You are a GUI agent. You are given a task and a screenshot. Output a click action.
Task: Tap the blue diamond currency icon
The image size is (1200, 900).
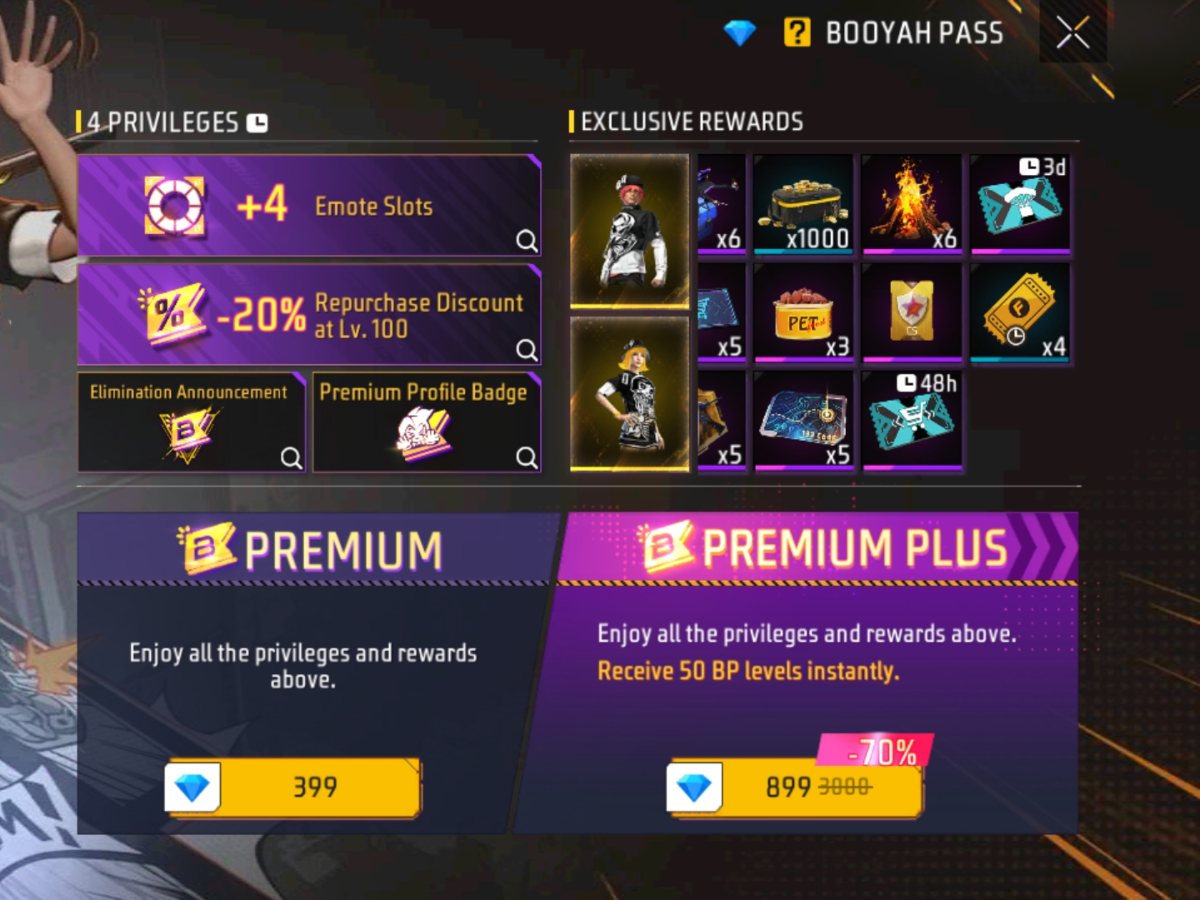click(x=740, y=33)
